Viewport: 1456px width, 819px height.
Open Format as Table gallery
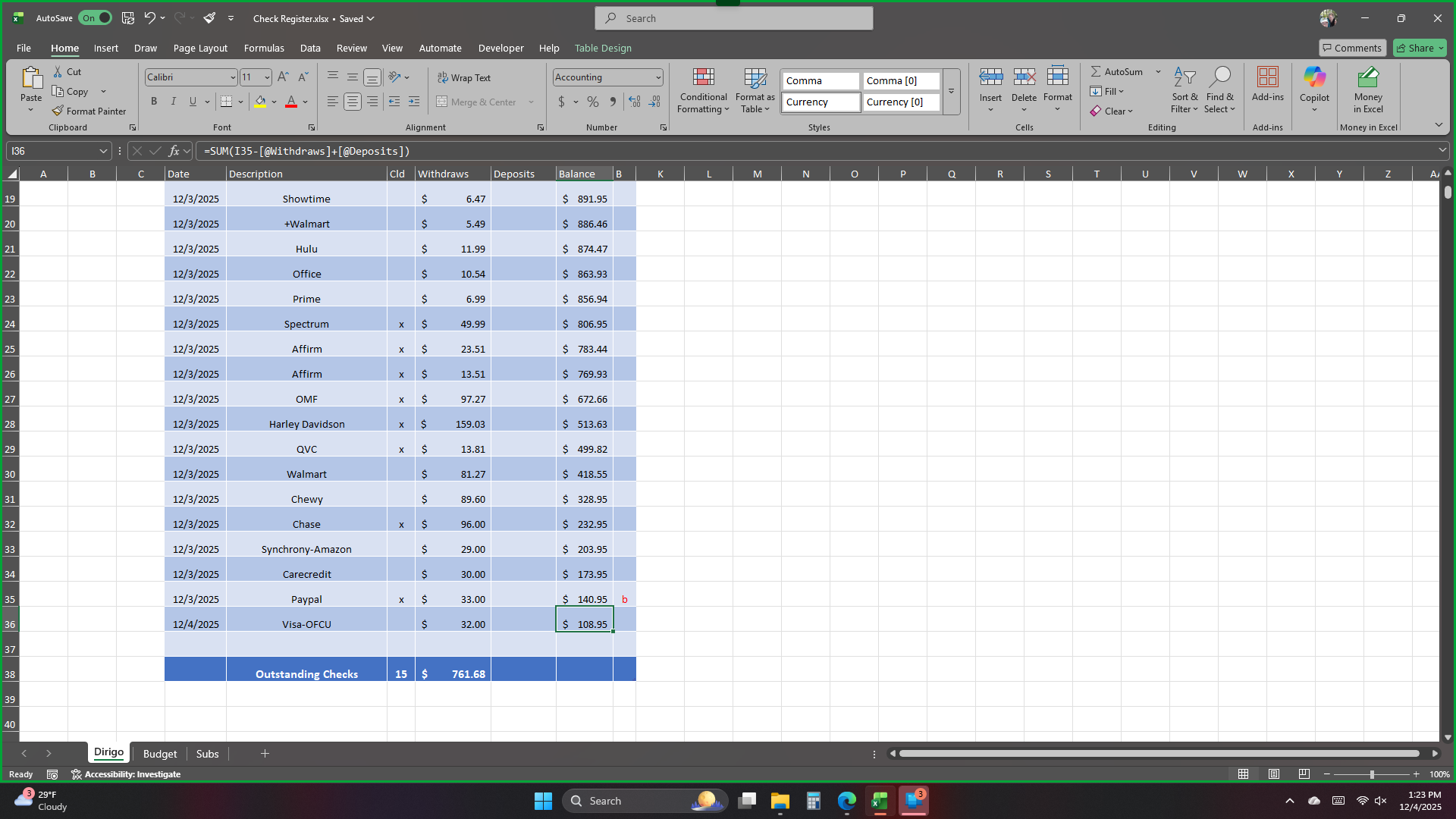click(755, 91)
